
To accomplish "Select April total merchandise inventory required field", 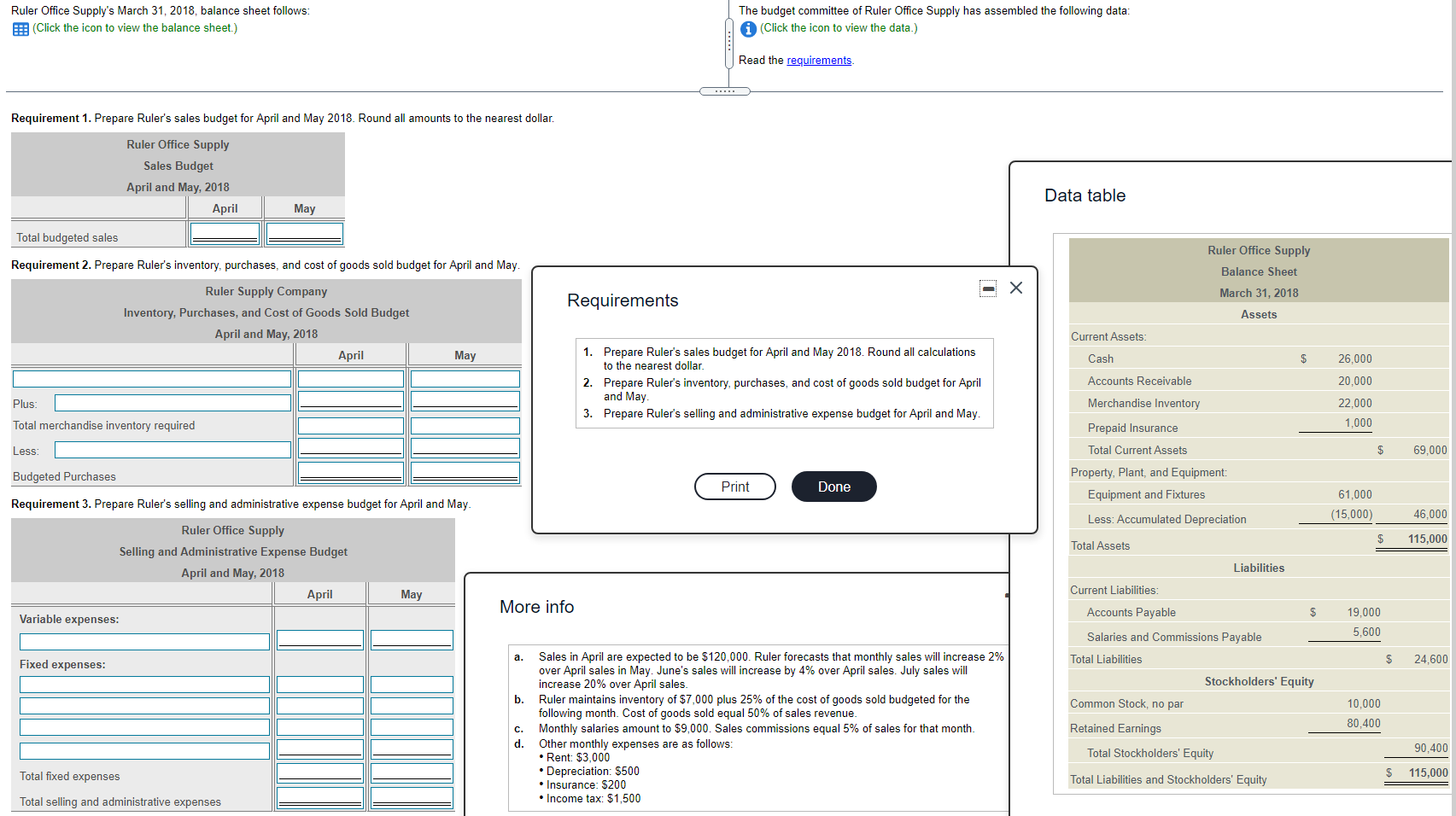I will [x=351, y=426].
